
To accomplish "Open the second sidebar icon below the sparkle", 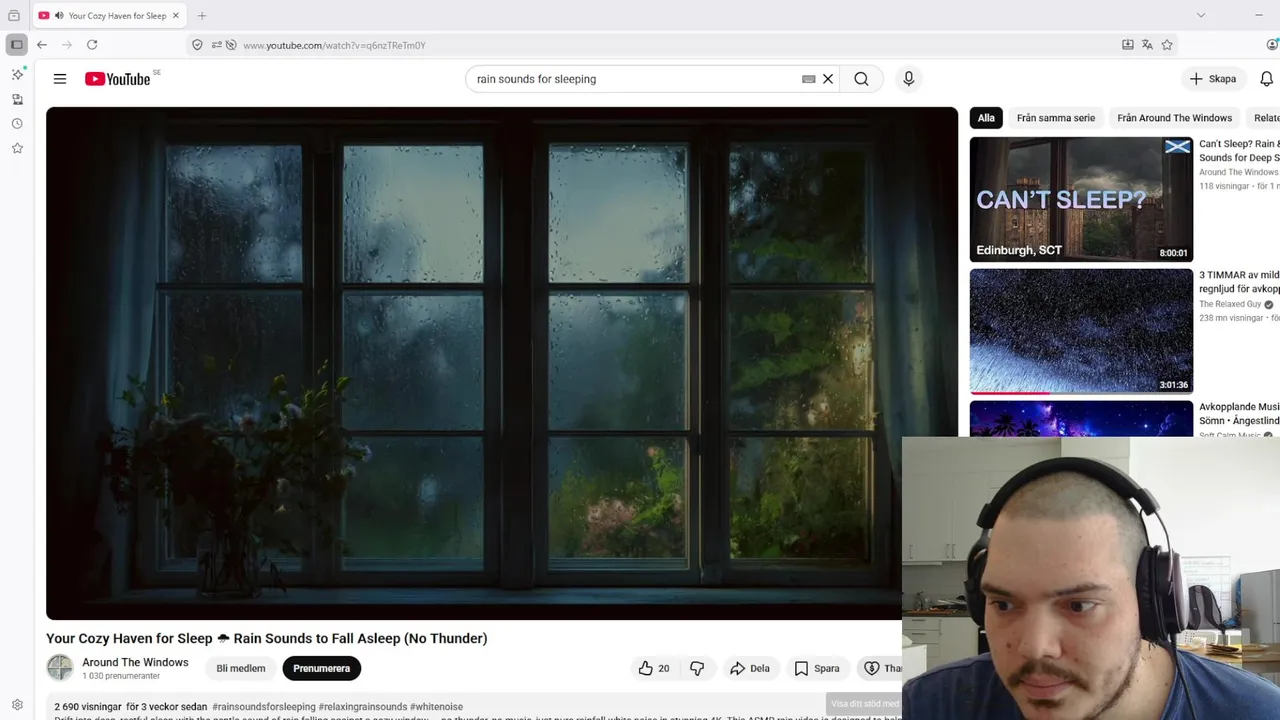I will click(x=17, y=99).
